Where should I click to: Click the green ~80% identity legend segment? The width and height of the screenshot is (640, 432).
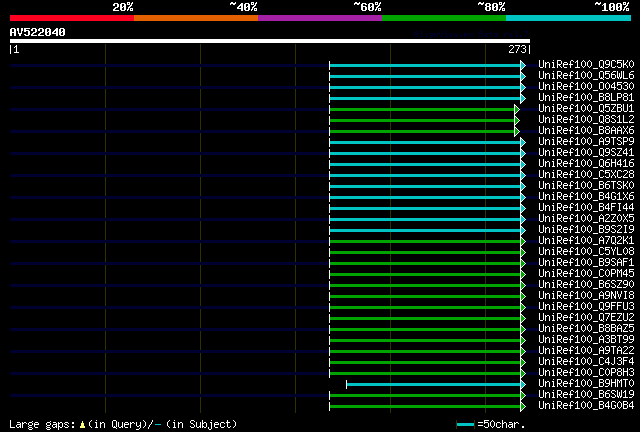tap(444, 18)
